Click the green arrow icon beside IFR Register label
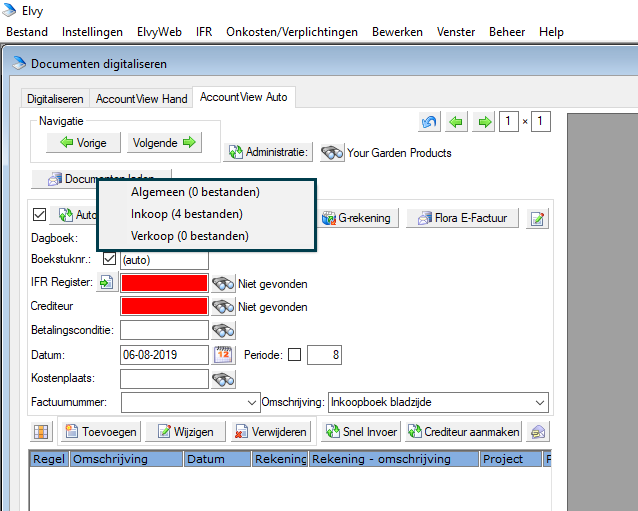The height and width of the screenshot is (511, 638). click(106, 283)
